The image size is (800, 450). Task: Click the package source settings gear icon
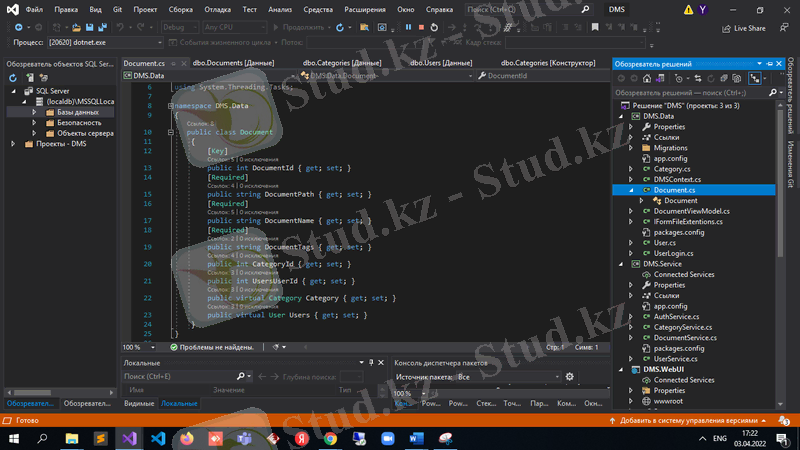570,377
